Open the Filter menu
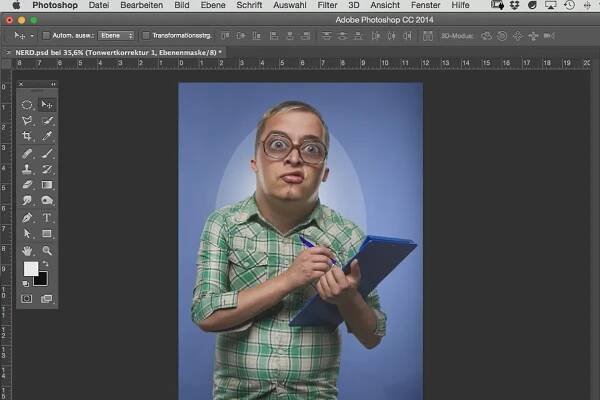 coord(327,5)
